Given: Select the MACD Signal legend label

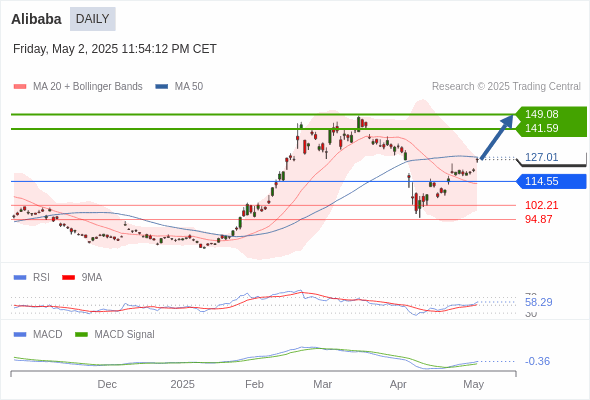Looking at the screenshot, I should 125,335.
